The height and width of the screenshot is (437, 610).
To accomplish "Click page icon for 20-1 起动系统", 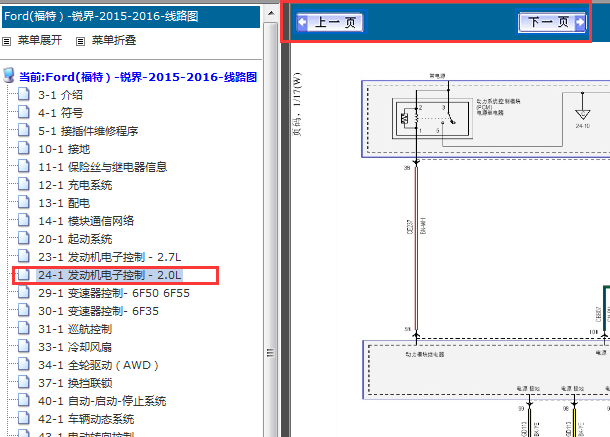I will (x=24, y=238).
